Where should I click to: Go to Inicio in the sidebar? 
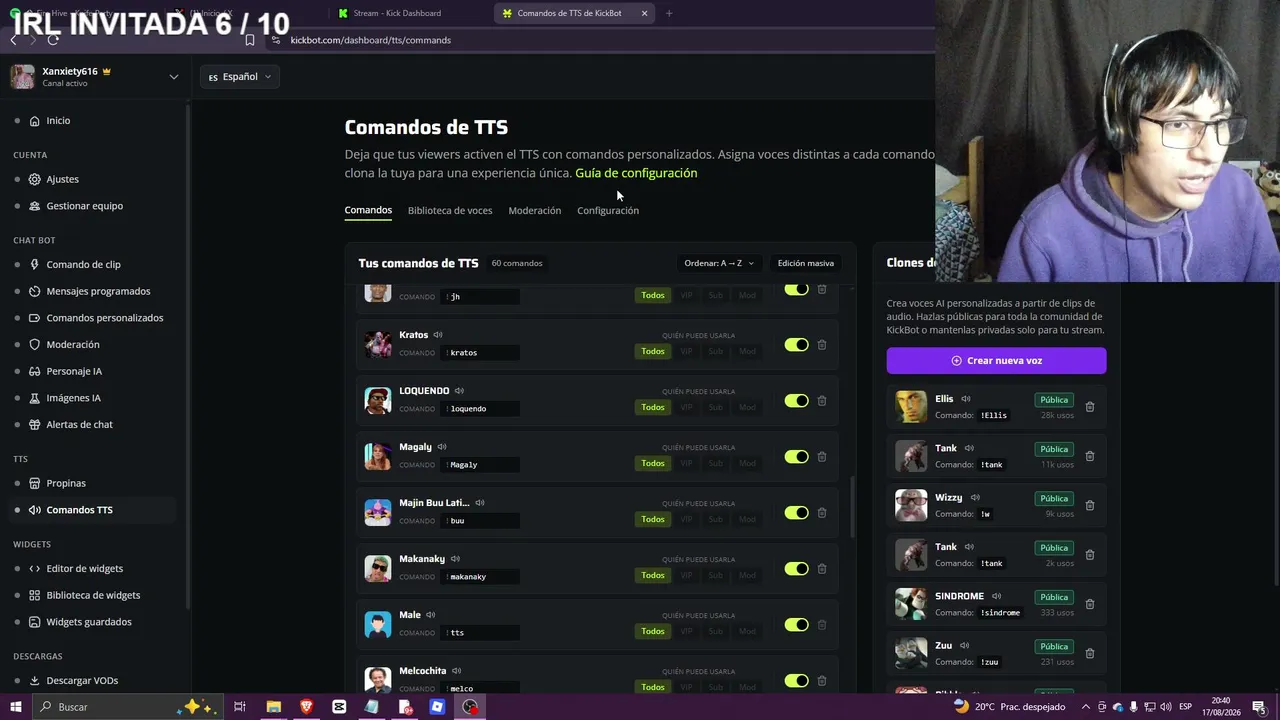pos(58,121)
